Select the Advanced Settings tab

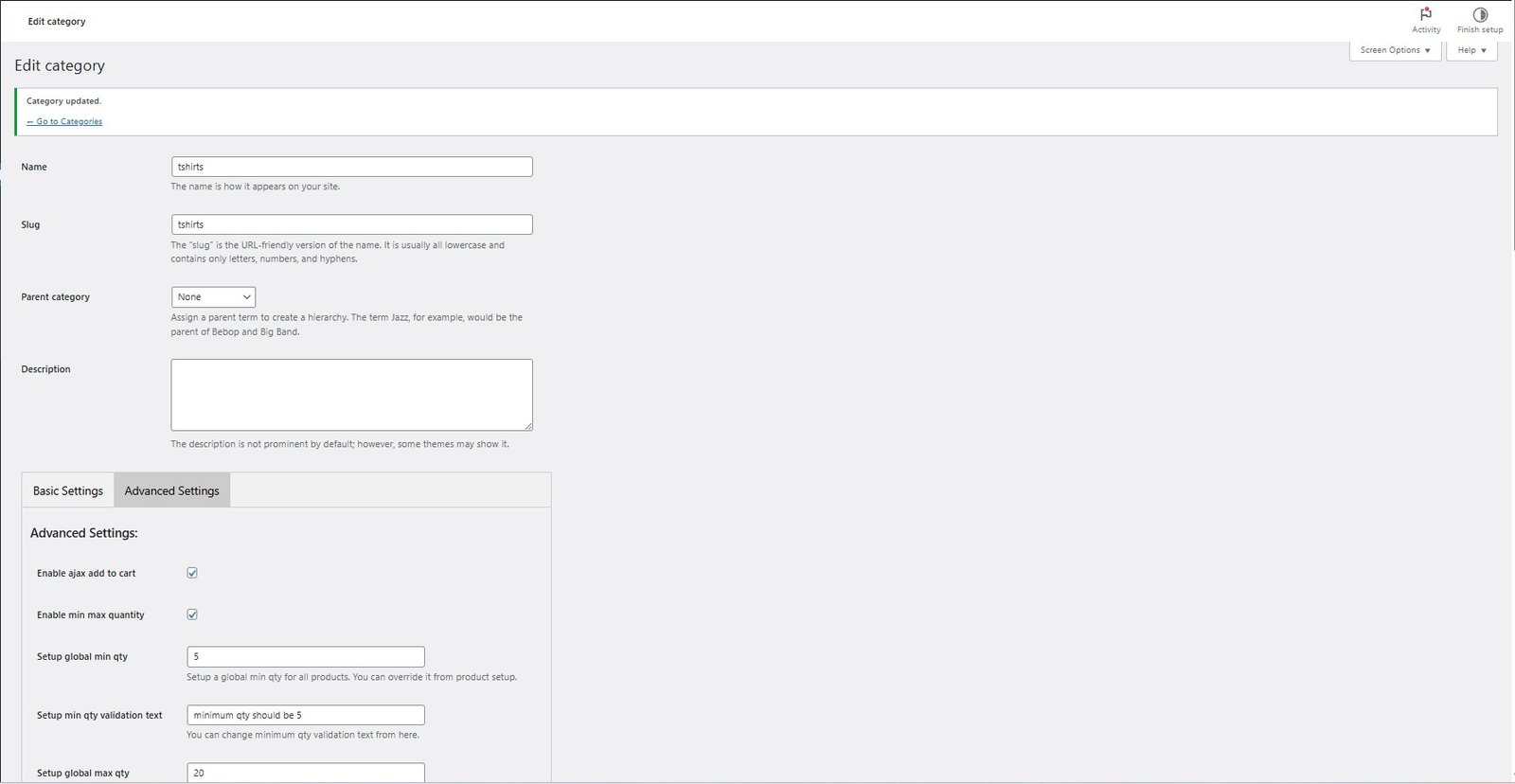click(x=171, y=490)
